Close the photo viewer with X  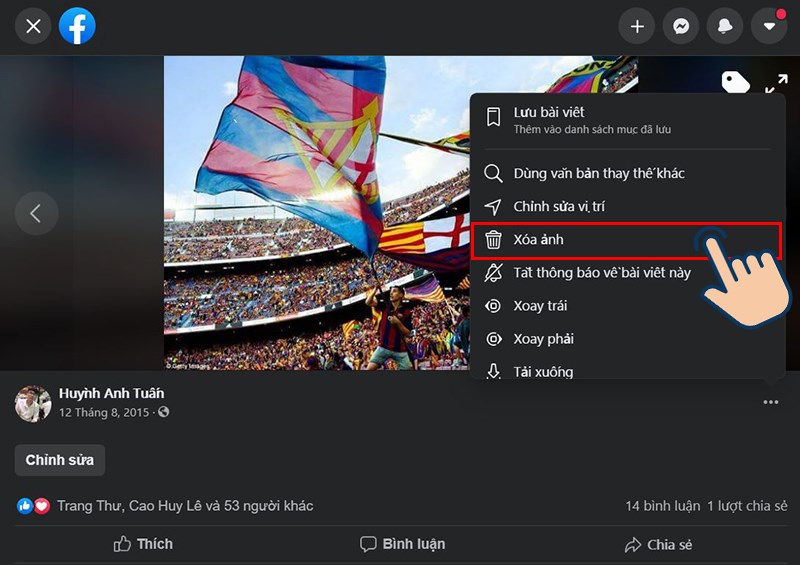tap(33, 26)
